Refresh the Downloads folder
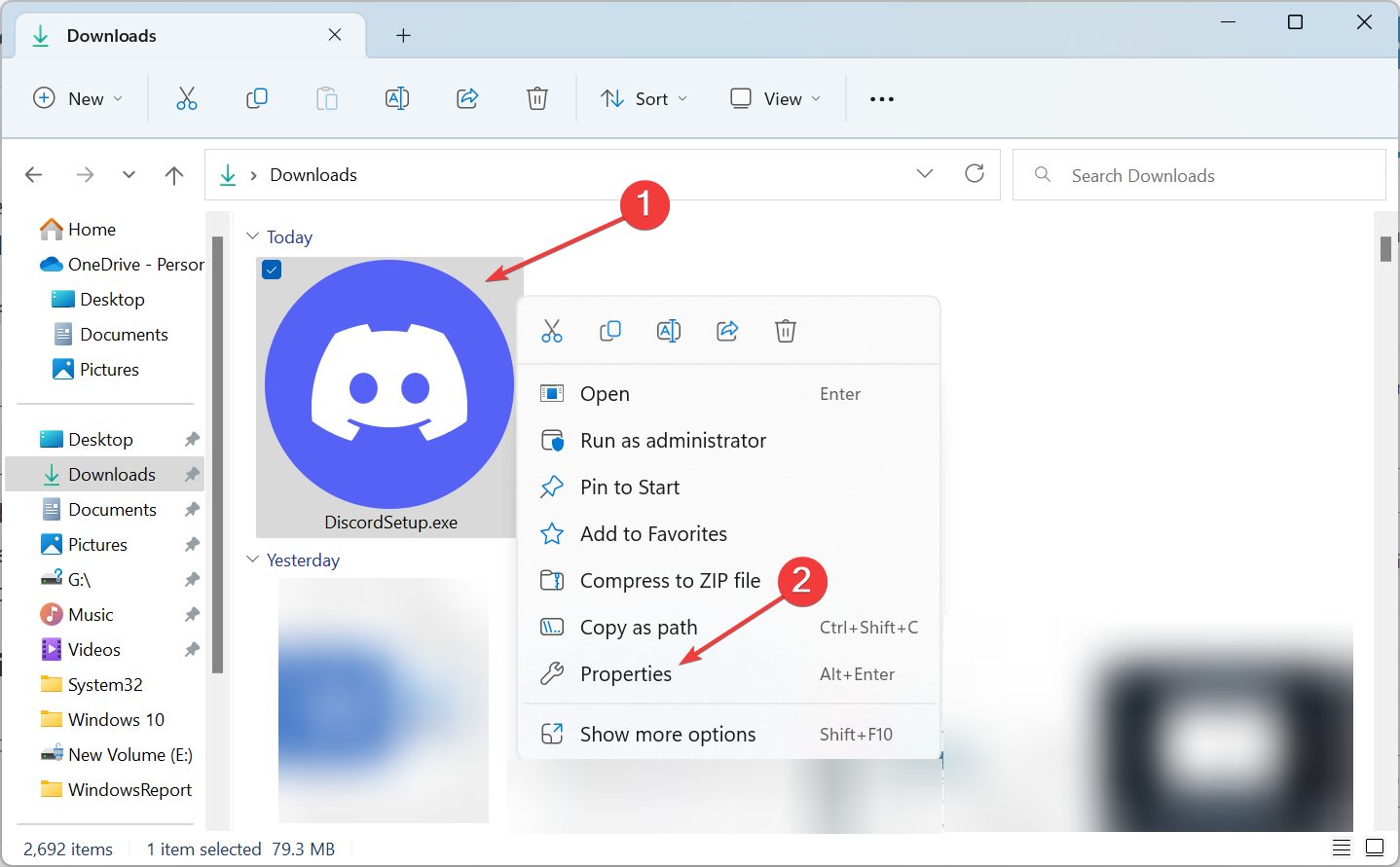The width and height of the screenshot is (1400, 867). pyautogui.click(x=975, y=173)
